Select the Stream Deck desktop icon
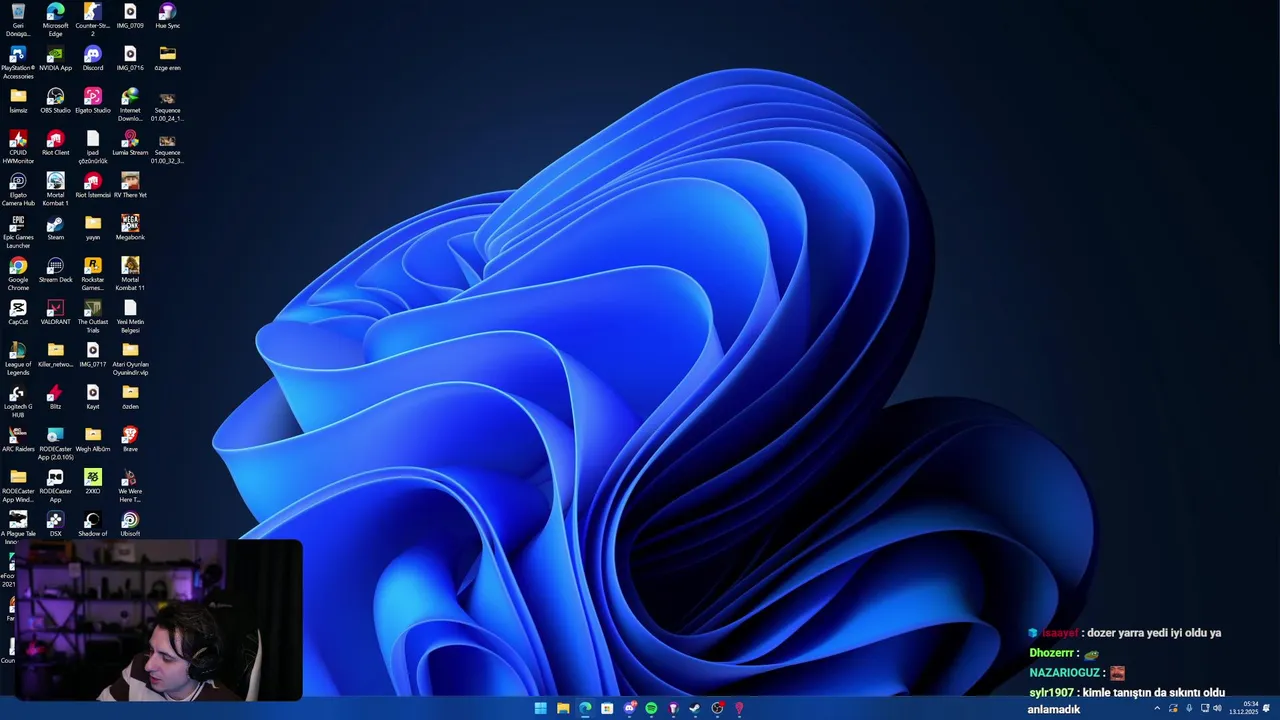The width and height of the screenshot is (1280, 720). (x=55, y=270)
